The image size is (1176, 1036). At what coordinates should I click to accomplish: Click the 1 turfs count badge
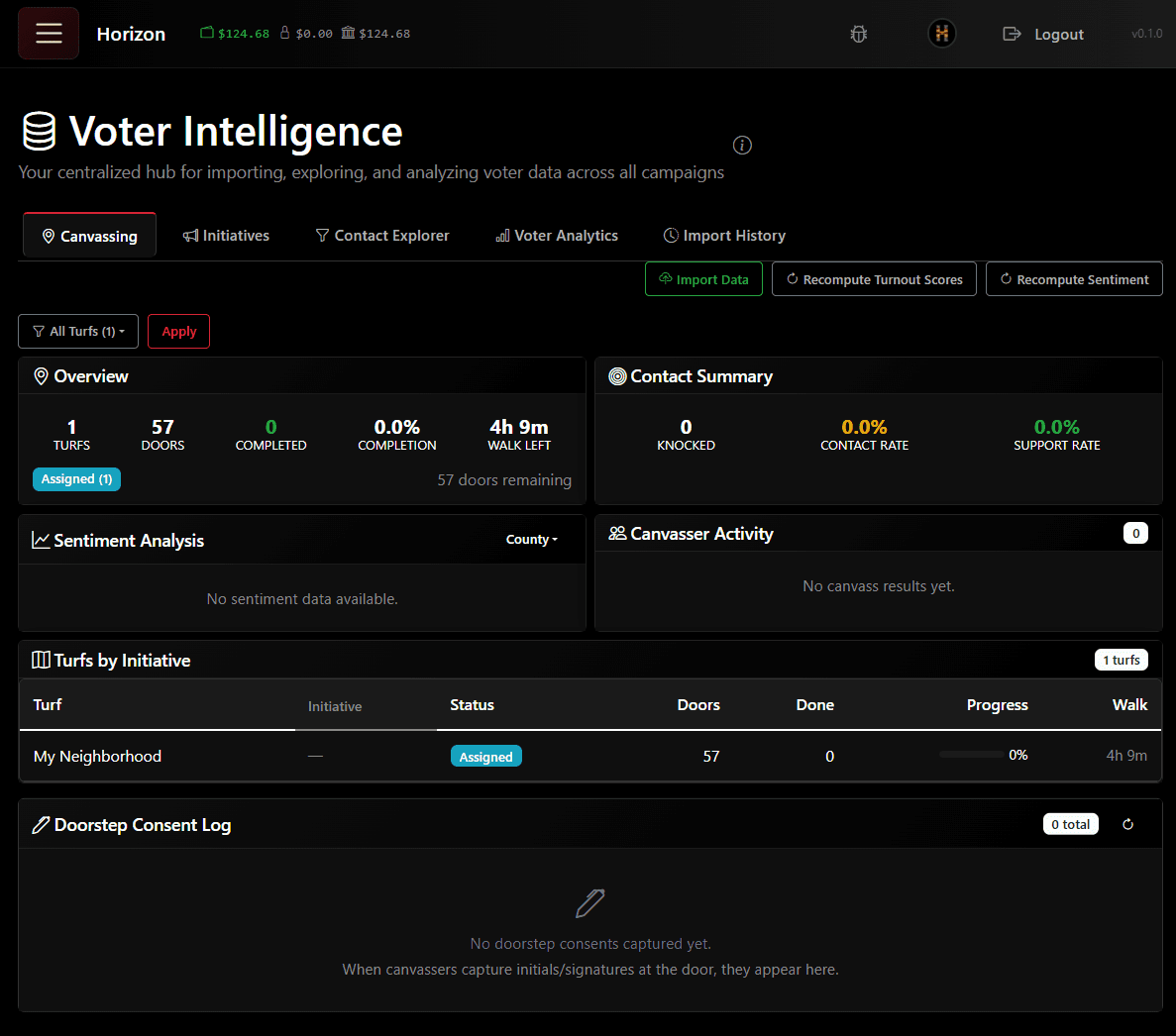pyautogui.click(x=1122, y=660)
